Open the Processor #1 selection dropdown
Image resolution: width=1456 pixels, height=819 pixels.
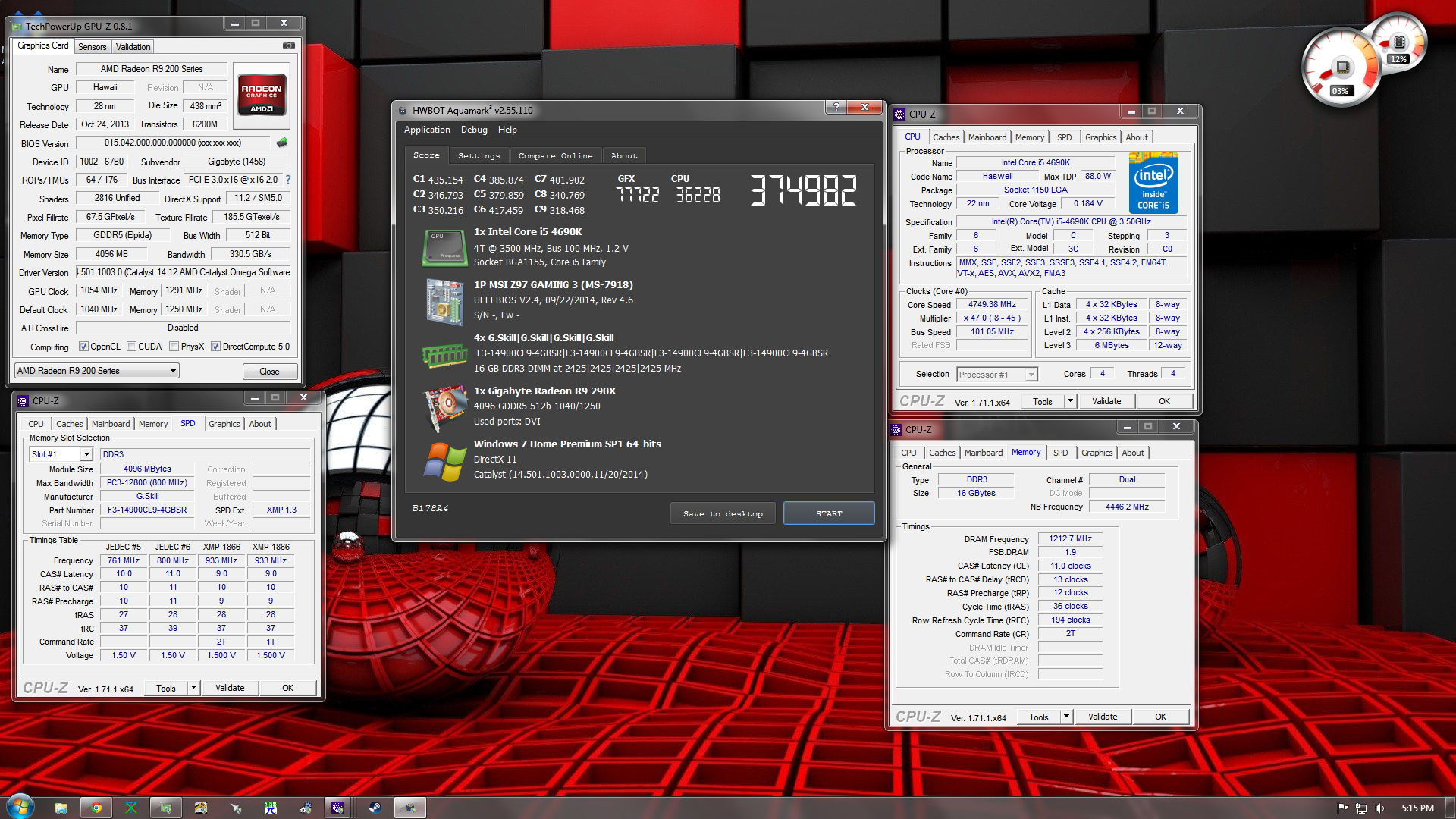click(996, 375)
